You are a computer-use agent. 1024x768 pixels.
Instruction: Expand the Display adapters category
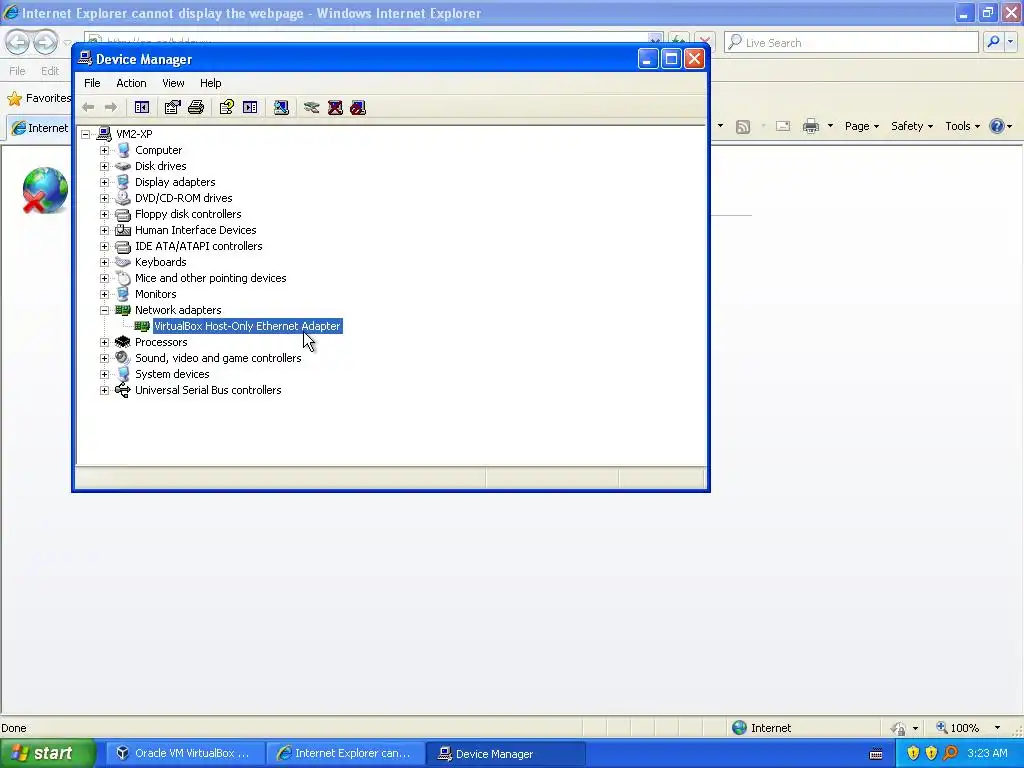pos(104,182)
